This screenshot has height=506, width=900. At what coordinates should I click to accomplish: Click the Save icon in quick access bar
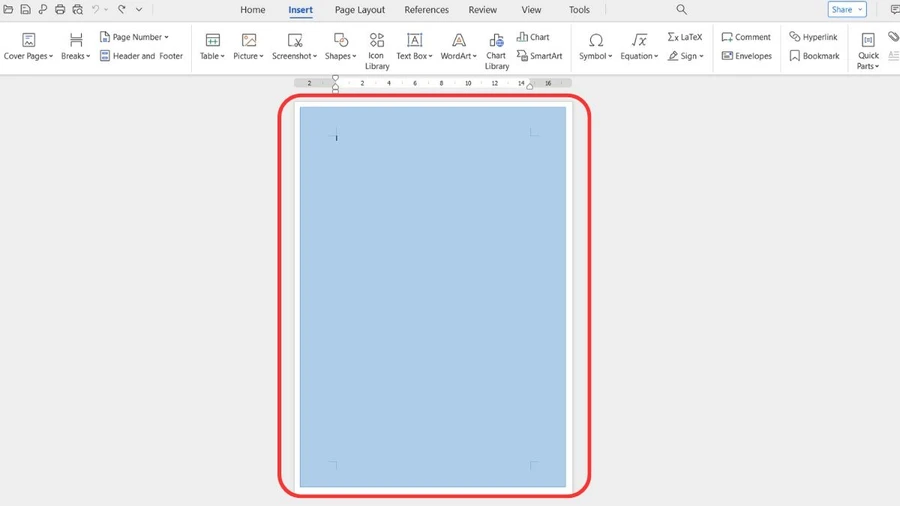[25, 9]
